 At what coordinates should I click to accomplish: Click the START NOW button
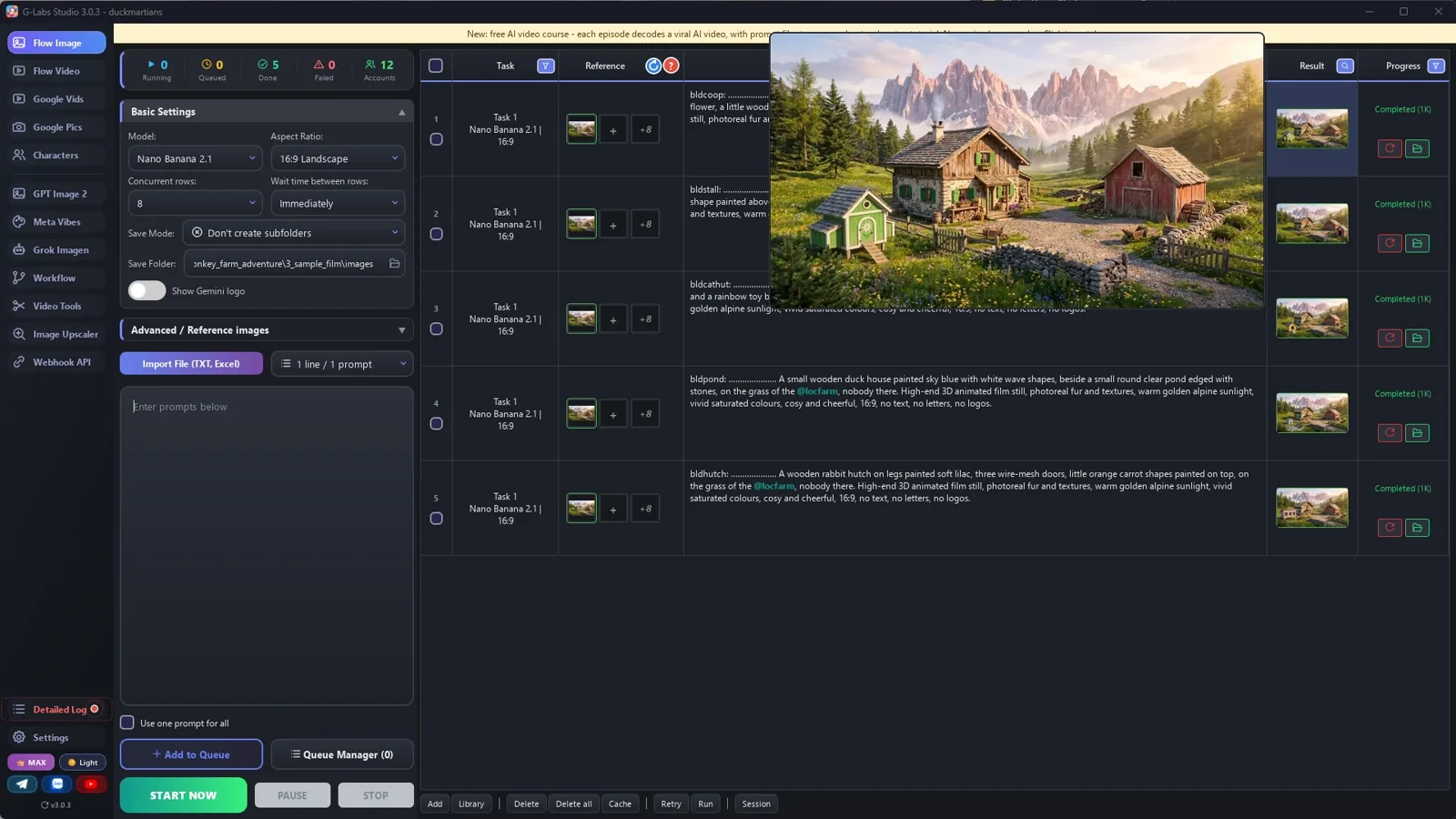pos(183,795)
